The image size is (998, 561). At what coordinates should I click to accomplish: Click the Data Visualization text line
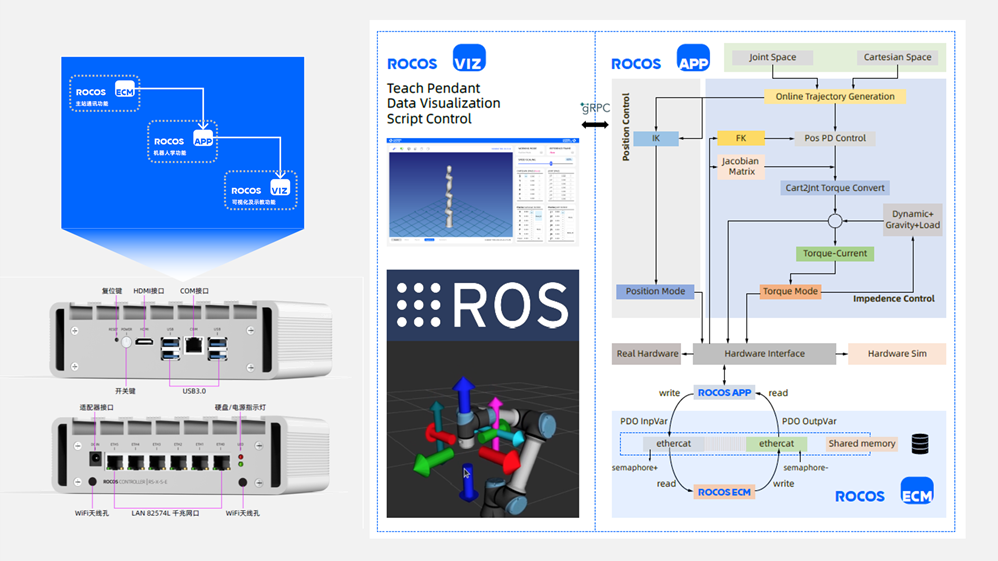pyautogui.click(x=444, y=103)
